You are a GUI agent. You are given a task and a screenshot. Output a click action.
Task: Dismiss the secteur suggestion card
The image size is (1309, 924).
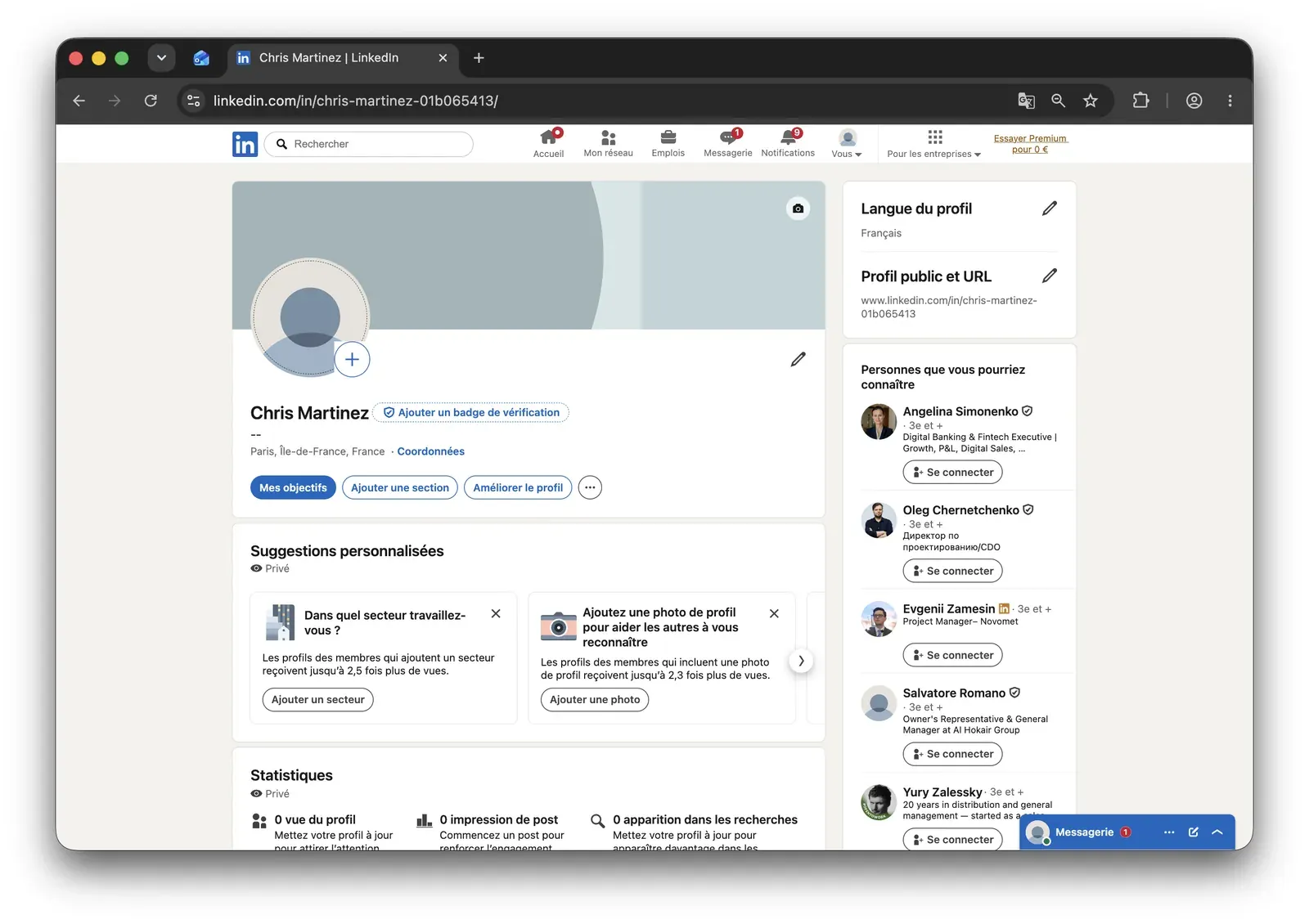tap(496, 613)
